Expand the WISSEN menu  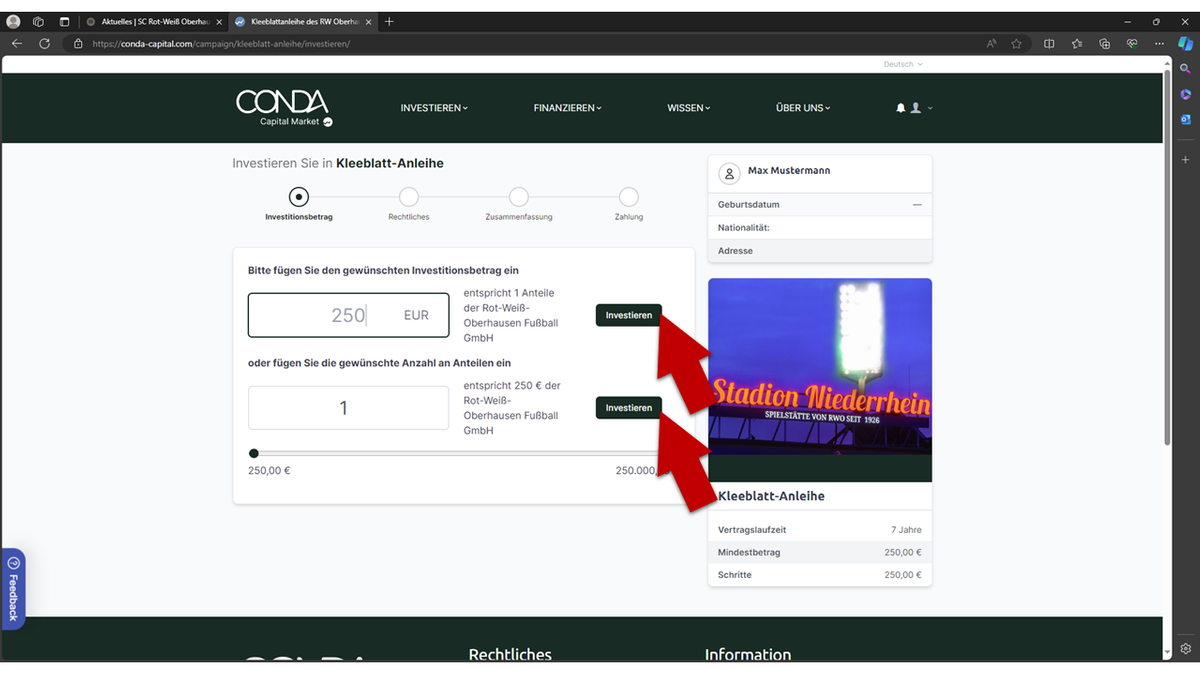pyautogui.click(x=689, y=108)
